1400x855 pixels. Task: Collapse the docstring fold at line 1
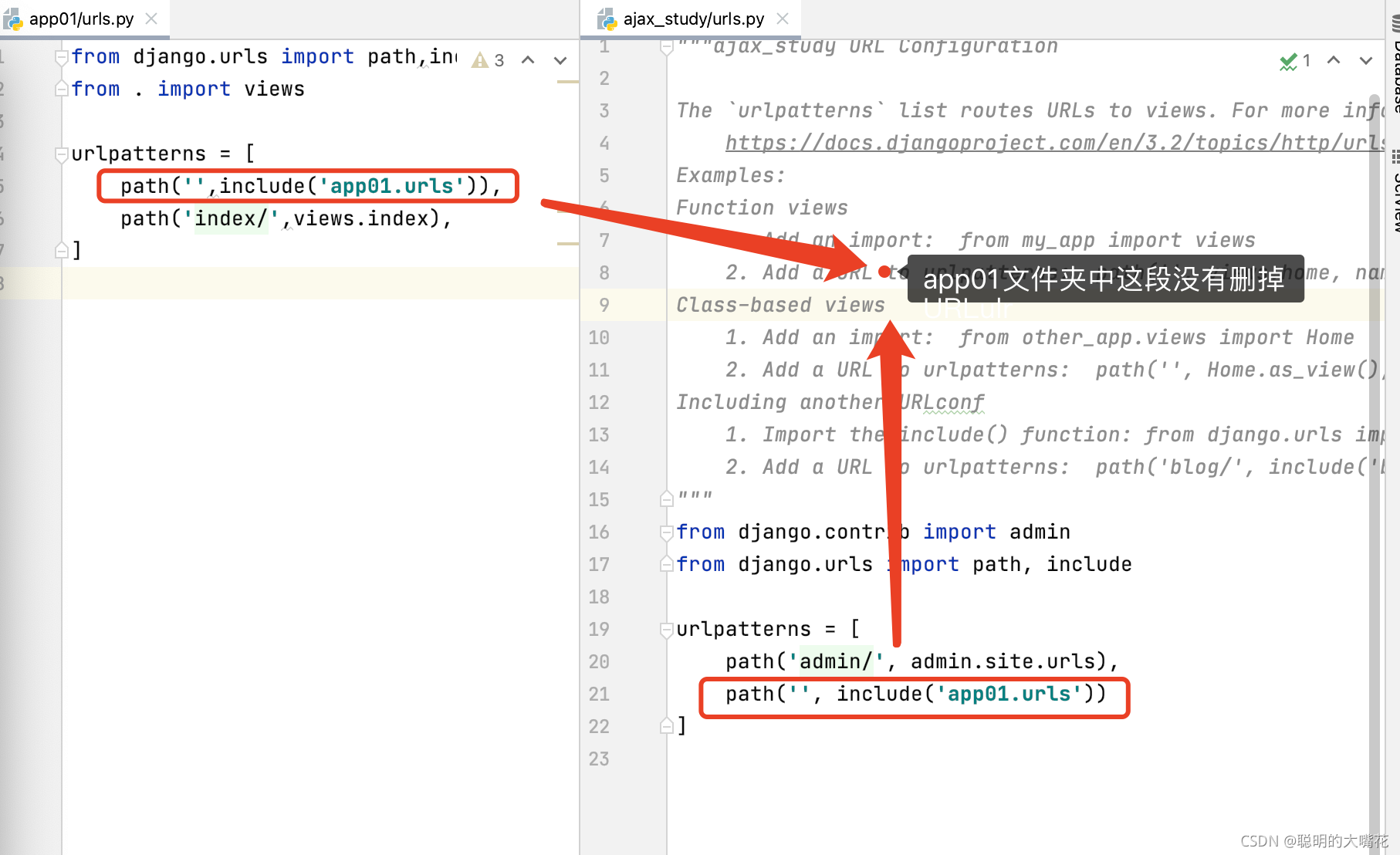pyautogui.click(x=667, y=48)
